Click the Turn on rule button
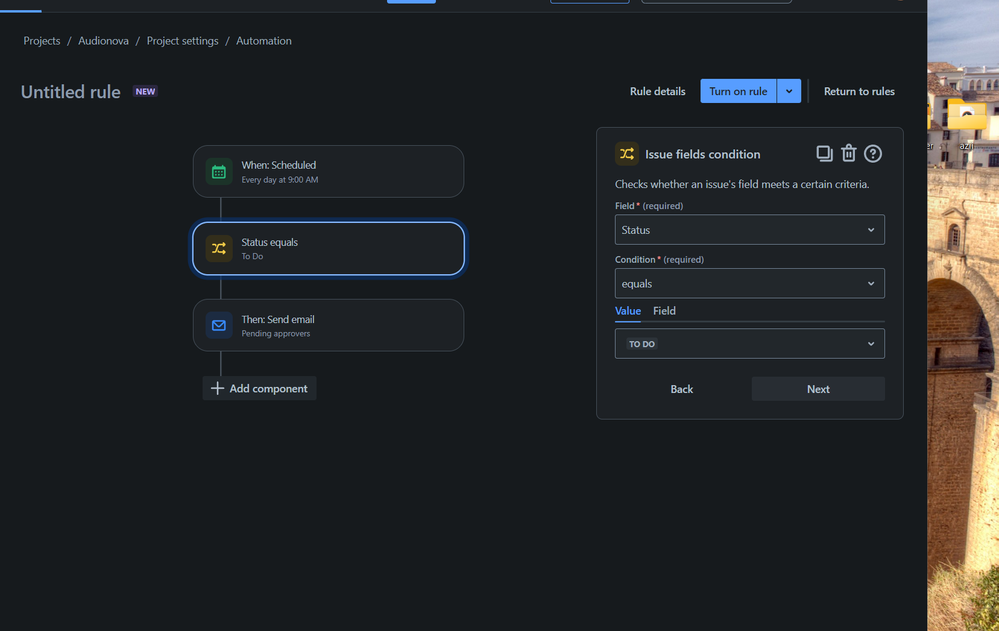Screen dimensions: 999x631 click(738, 91)
